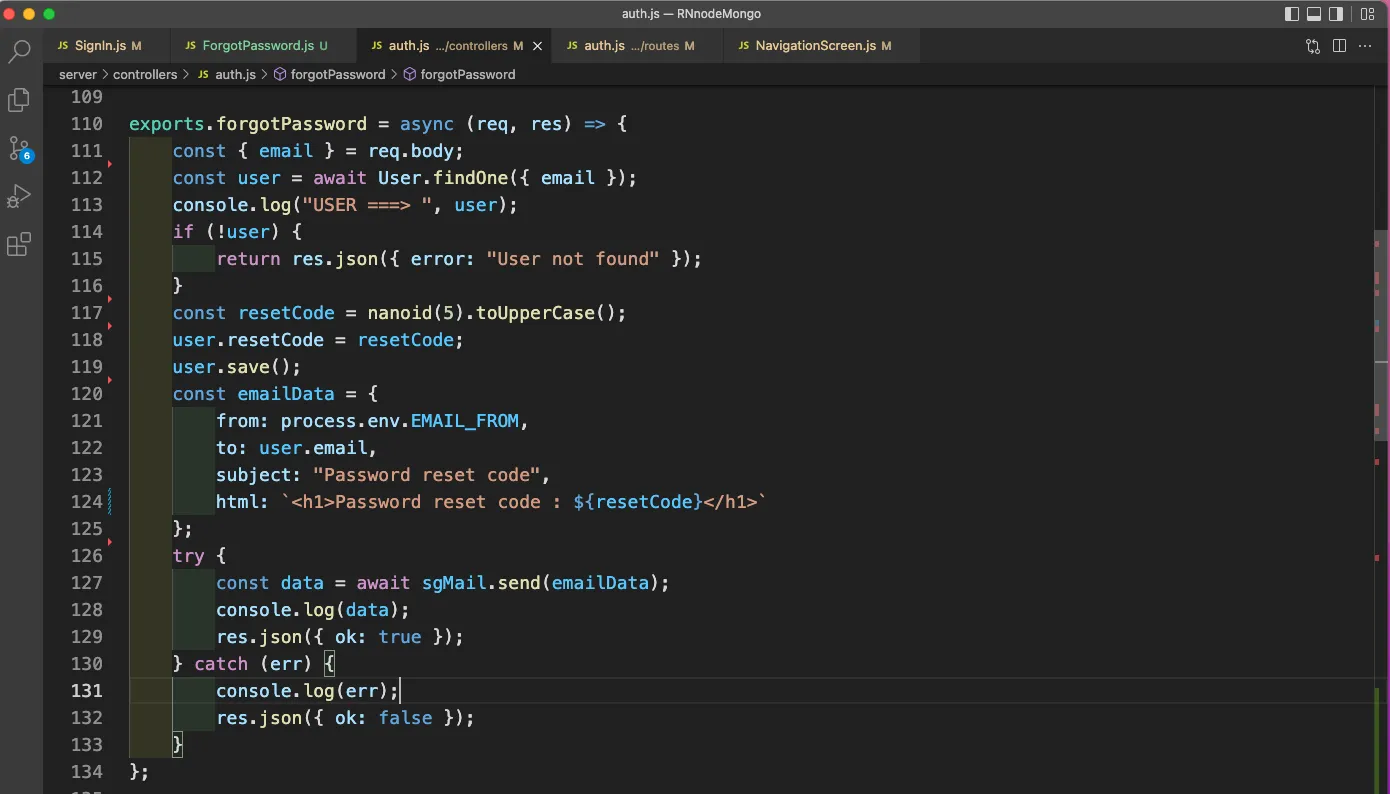Click the "Password reset code" subject string
Viewport: 1390px width, 794px height.
click(427, 475)
